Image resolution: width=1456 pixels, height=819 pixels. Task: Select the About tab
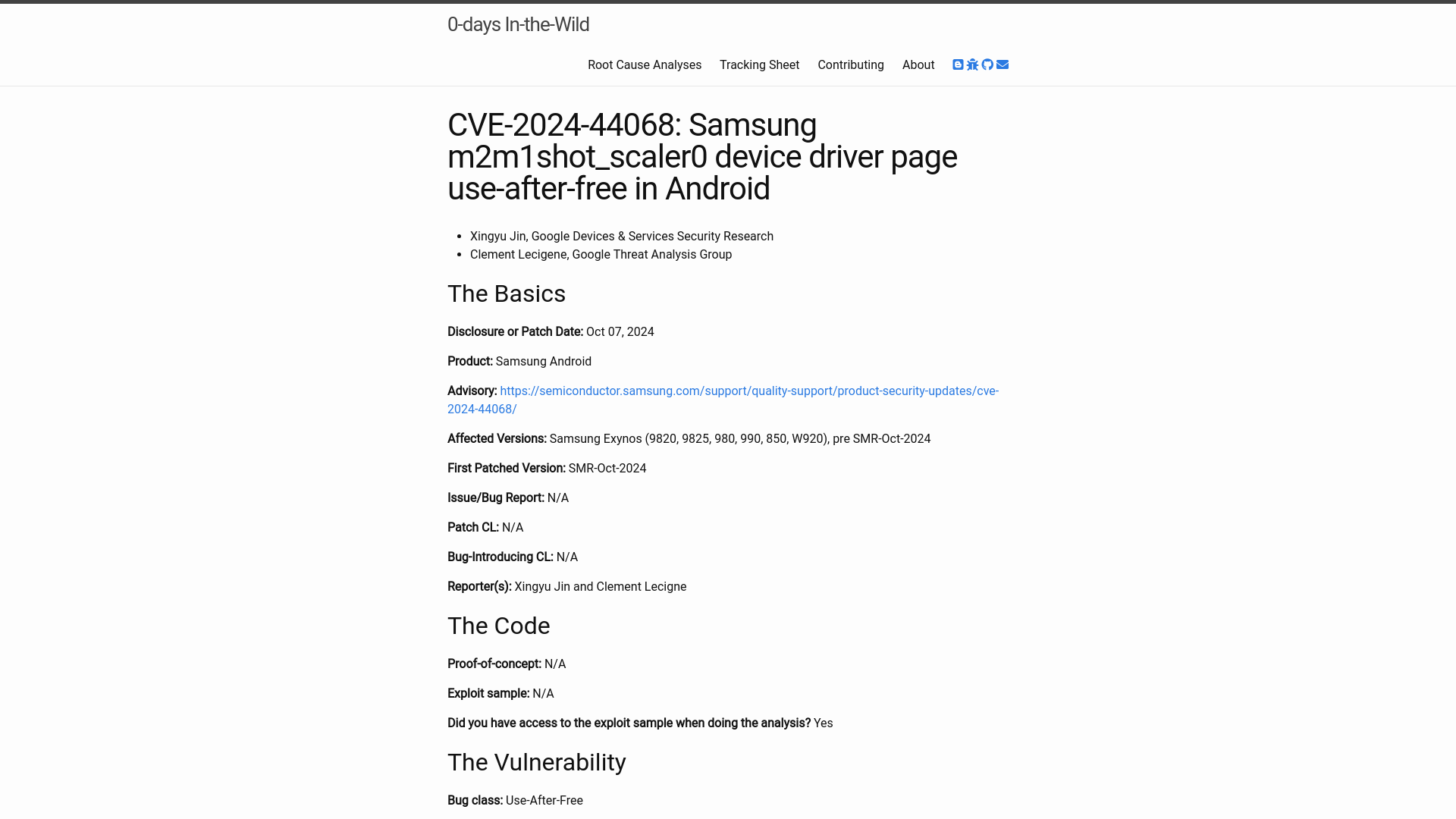click(917, 64)
